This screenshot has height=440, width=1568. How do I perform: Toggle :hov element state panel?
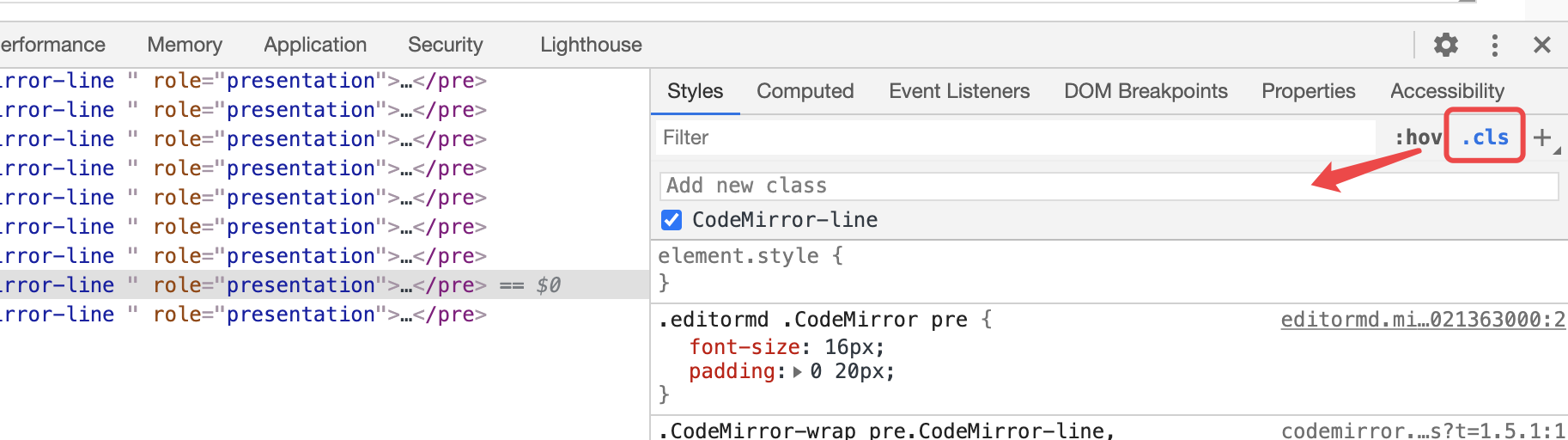coord(1417,137)
